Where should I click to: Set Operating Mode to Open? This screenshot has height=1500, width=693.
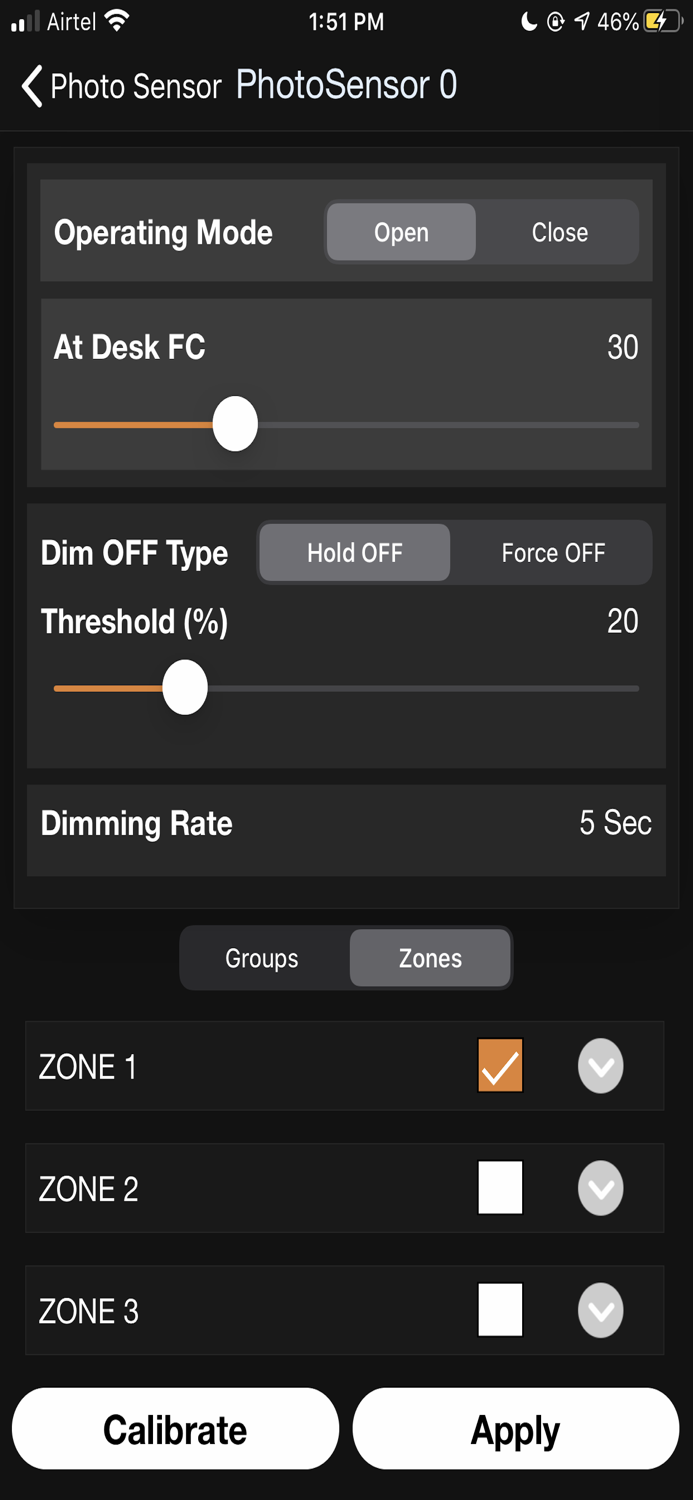point(401,232)
